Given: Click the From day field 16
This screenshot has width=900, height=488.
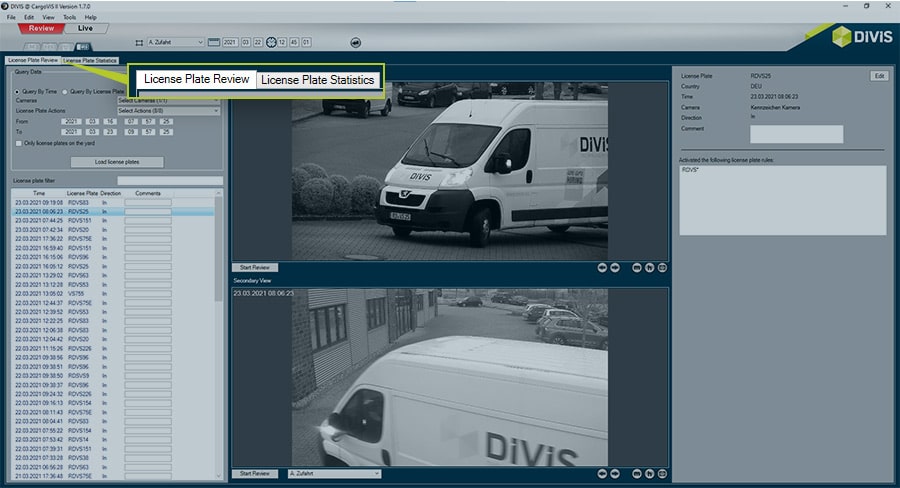Looking at the screenshot, I should tap(110, 122).
